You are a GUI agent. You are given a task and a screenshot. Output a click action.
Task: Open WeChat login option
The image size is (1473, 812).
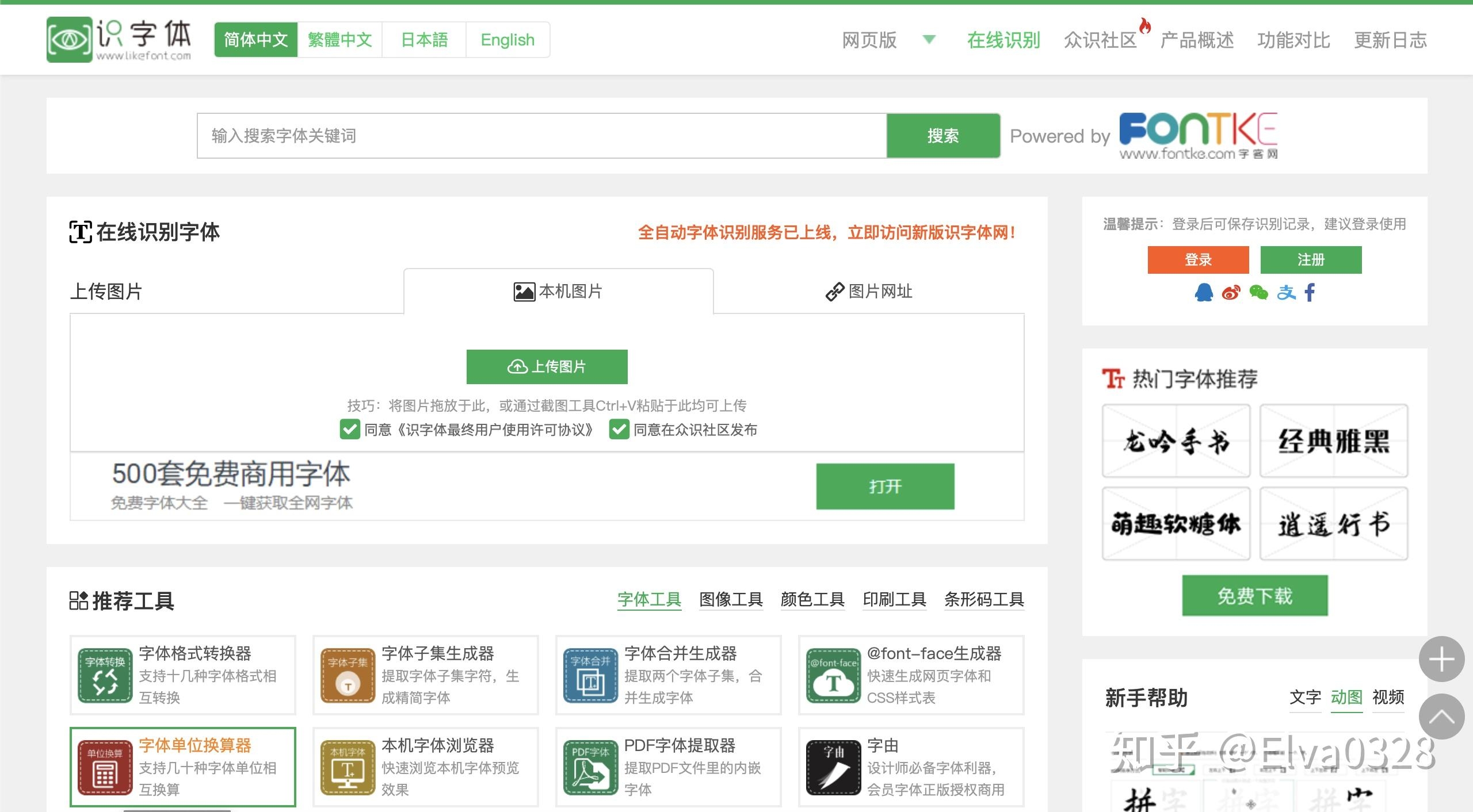[1258, 292]
